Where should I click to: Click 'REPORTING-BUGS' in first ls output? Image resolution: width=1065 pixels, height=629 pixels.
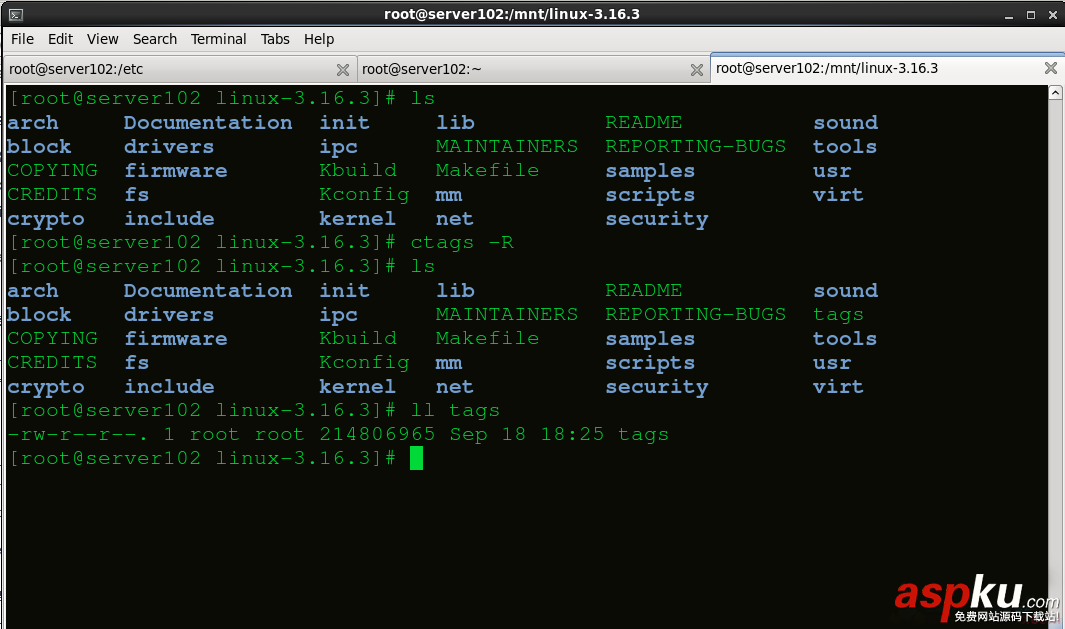tap(696, 146)
